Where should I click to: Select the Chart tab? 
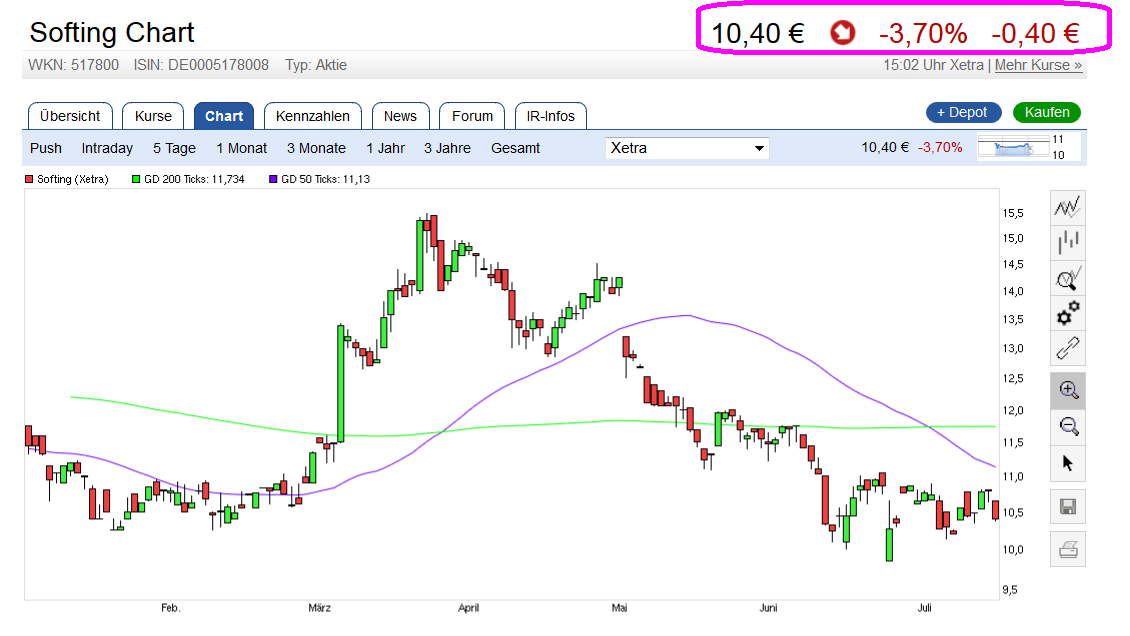pyautogui.click(x=223, y=116)
